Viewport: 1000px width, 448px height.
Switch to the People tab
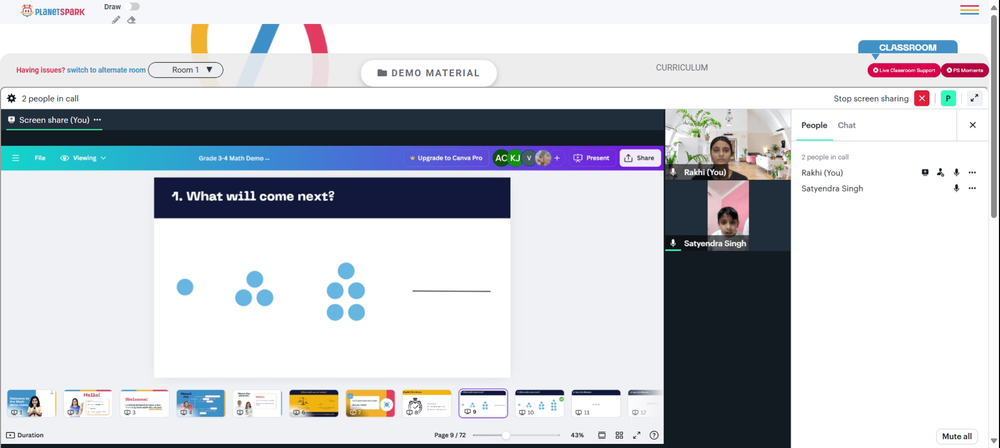pyautogui.click(x=814, y=126)
